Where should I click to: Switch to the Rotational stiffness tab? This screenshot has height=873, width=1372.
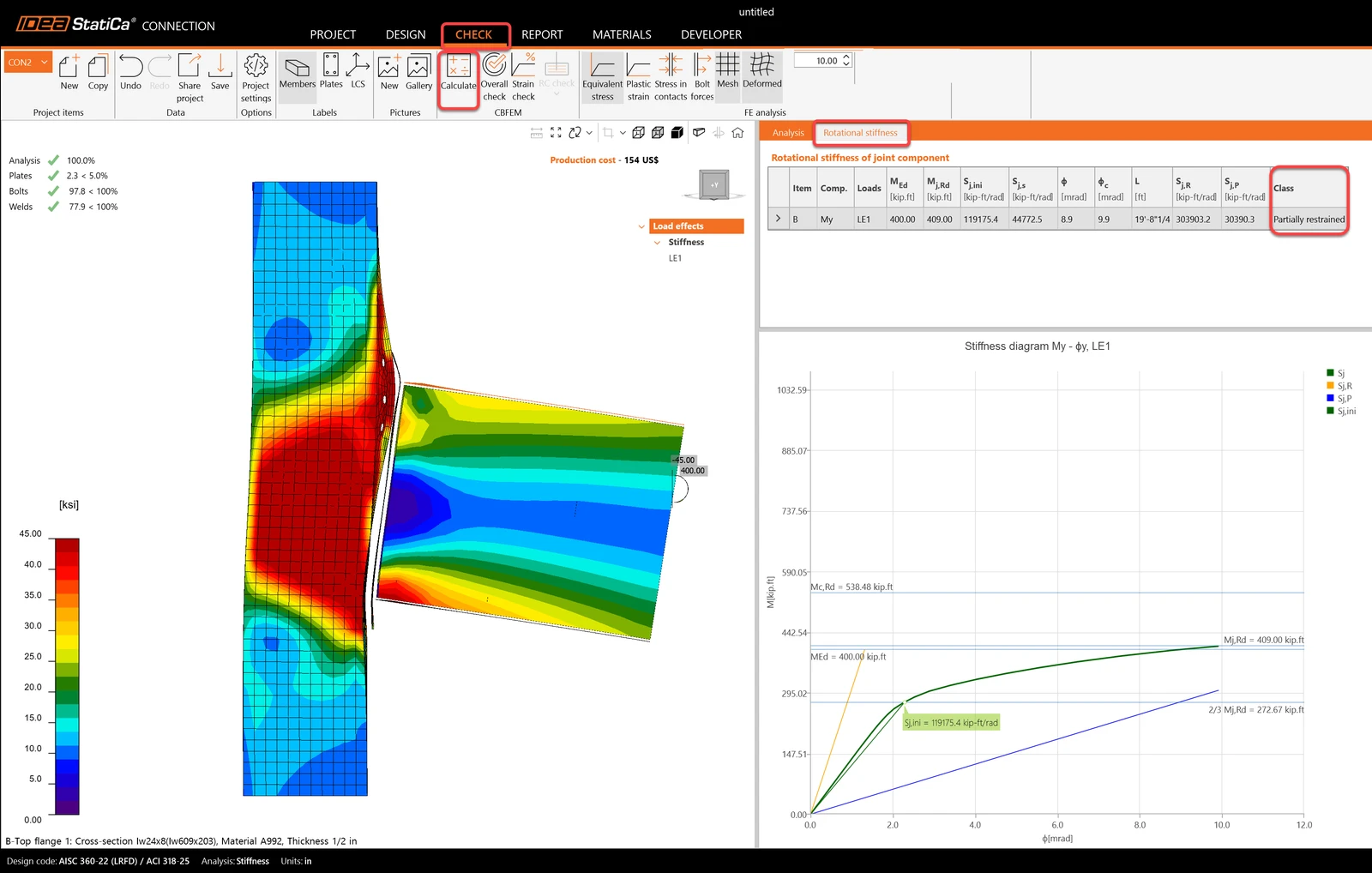[x=860, y=133]
